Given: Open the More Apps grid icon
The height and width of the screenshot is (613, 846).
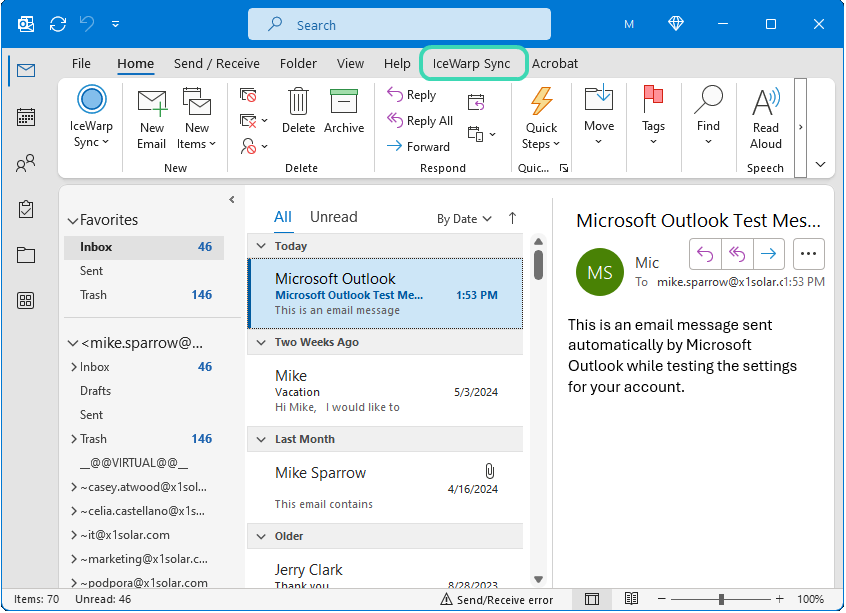Looking at the screenshot, I should pos(26,301).
